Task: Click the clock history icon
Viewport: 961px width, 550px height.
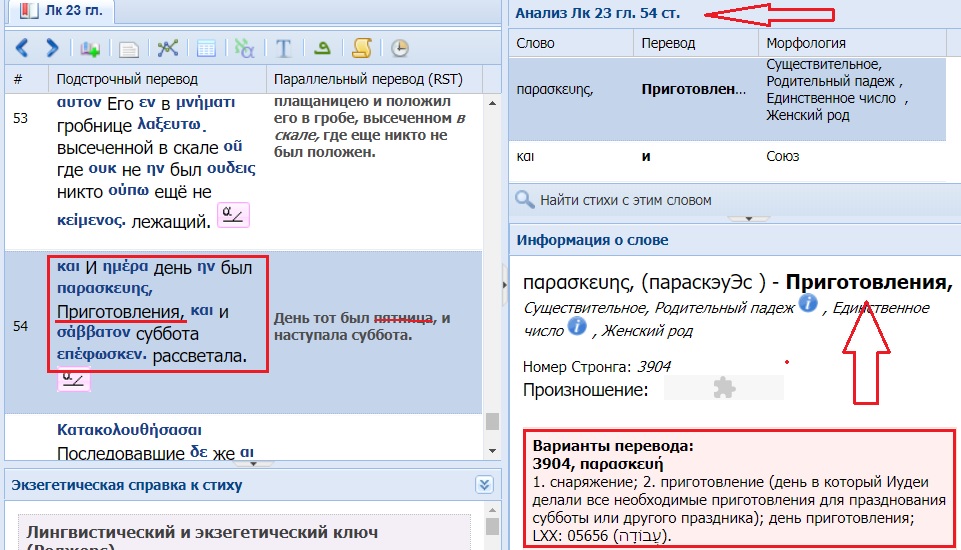Action: (x=399, y=48)
